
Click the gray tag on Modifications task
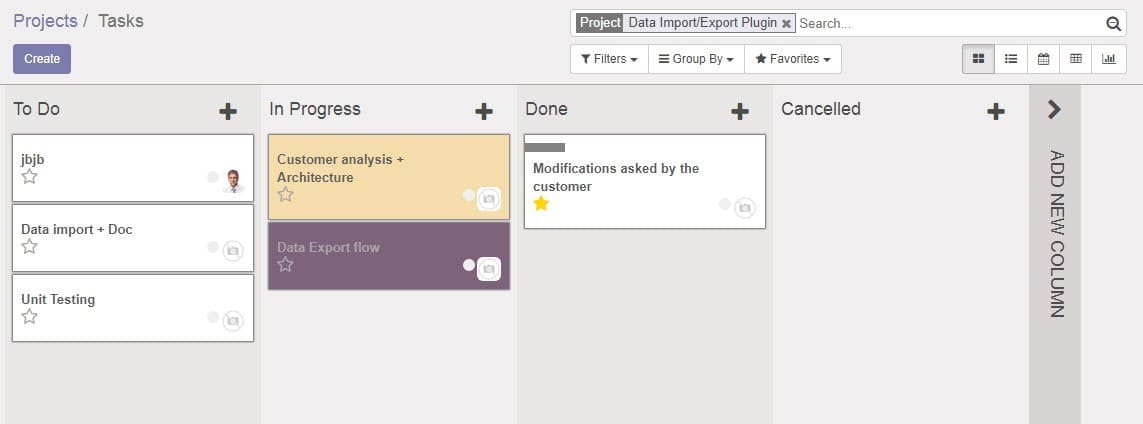[x=545, y=147]
